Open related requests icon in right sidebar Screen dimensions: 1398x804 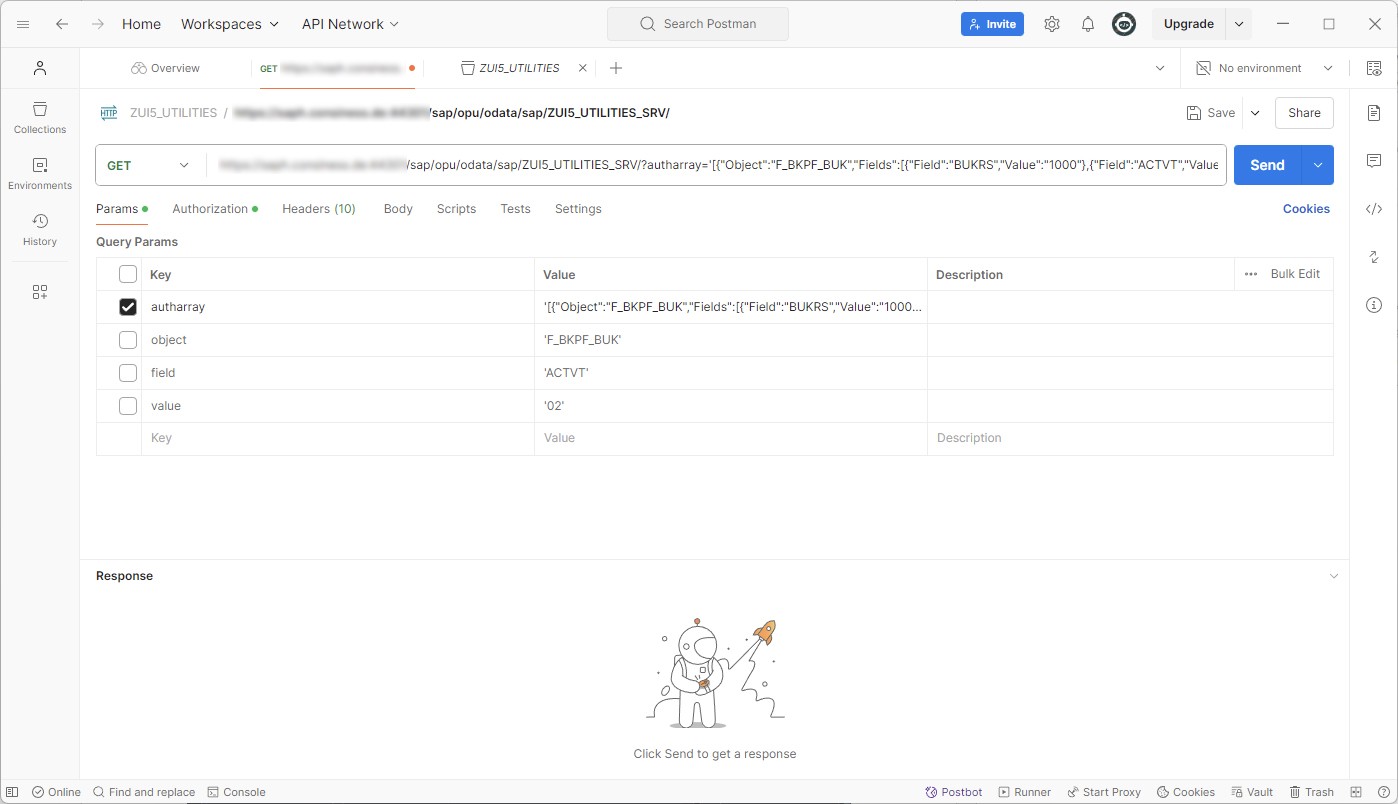click(x=1374, y=257)
